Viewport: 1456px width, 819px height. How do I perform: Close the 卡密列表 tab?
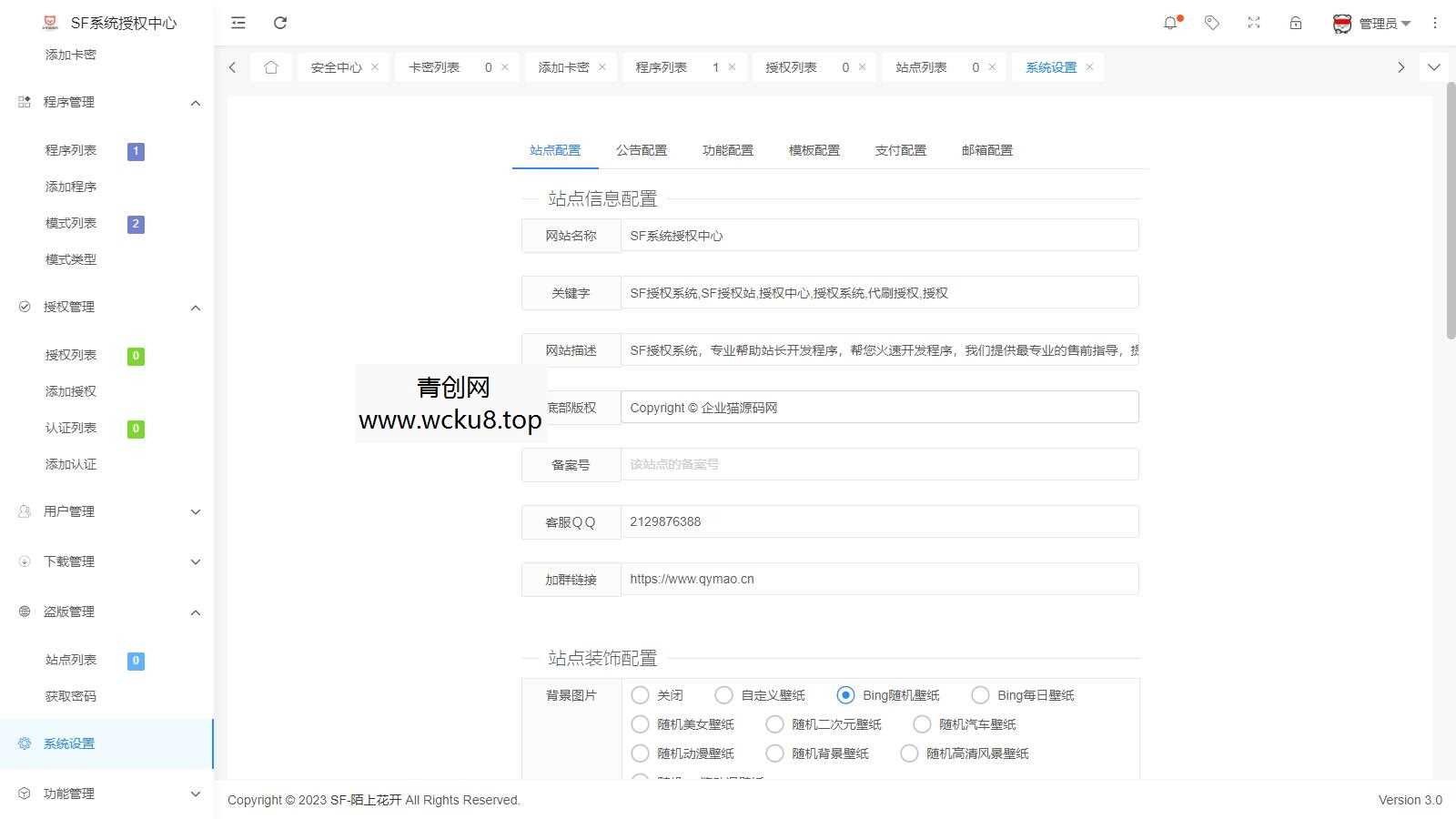pos(504,66)
